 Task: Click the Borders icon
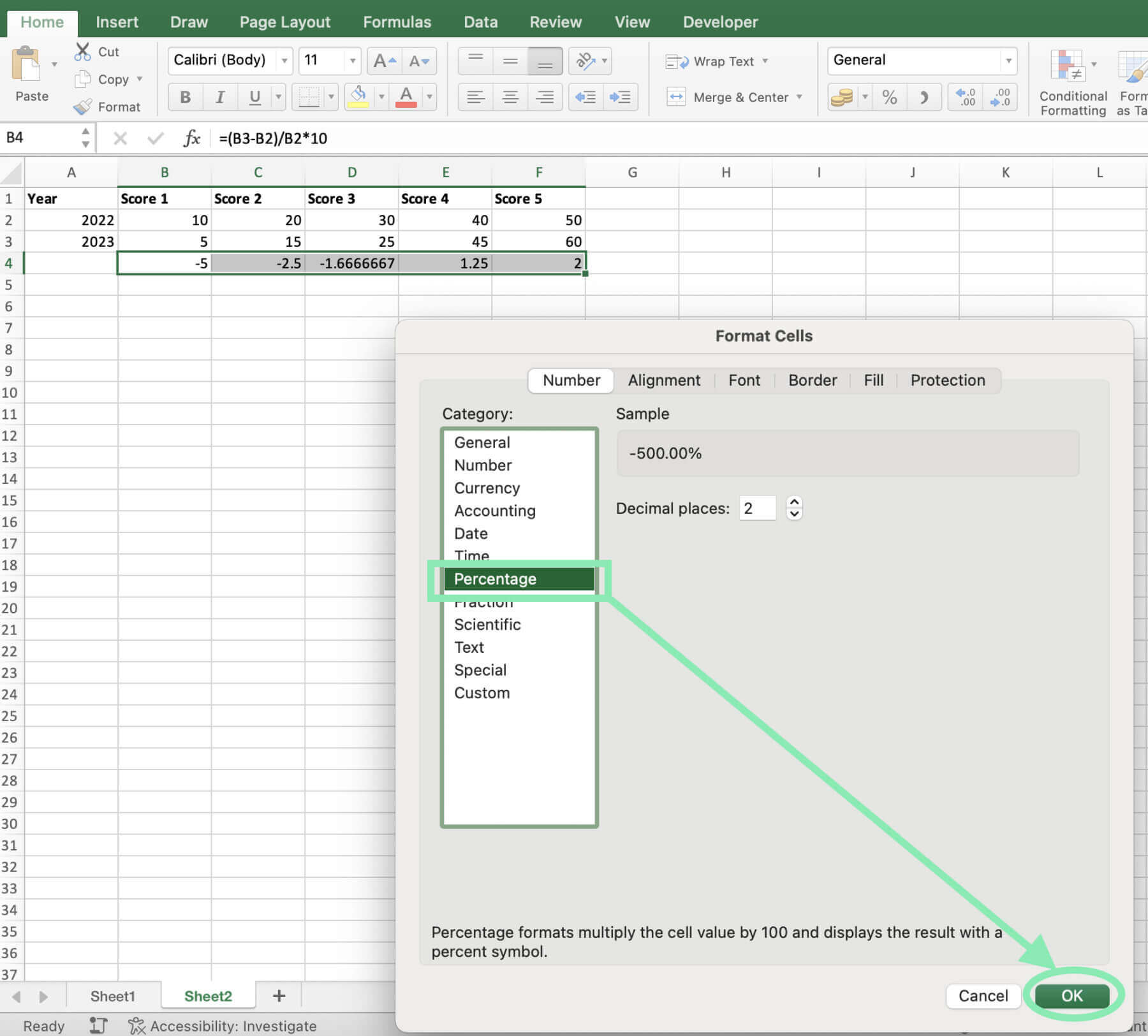309,97
